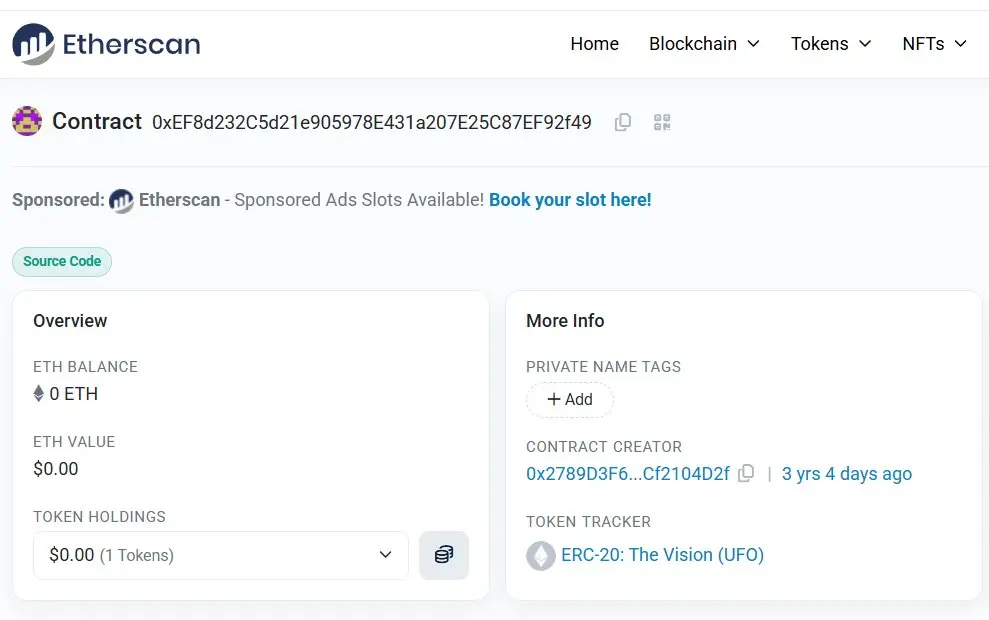Click the sponsored Etherscan logo icon
This screenshot has height=620, width=989.
(x=121, y=200)
